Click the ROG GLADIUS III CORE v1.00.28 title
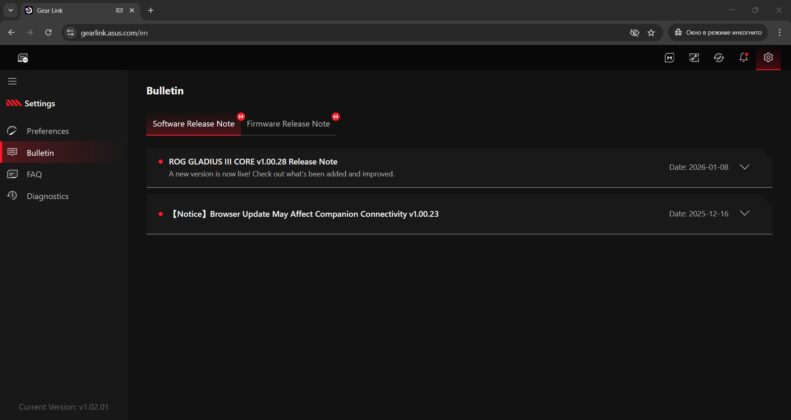Image resolution: width=791 pixels, height=420 pixels. 253,161
